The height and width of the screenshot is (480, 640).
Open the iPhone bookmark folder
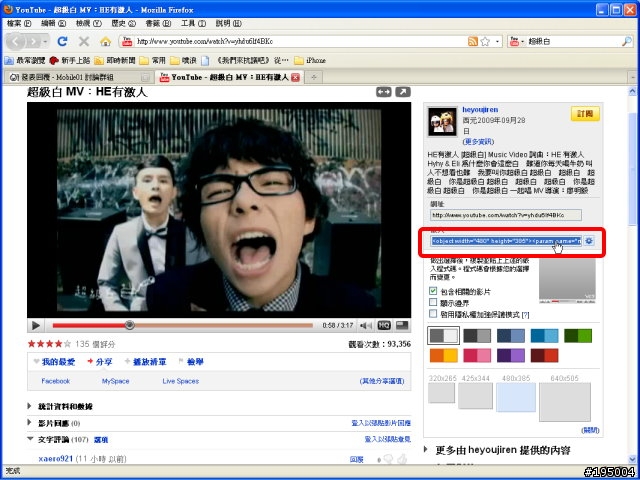(x=310, y=60)
